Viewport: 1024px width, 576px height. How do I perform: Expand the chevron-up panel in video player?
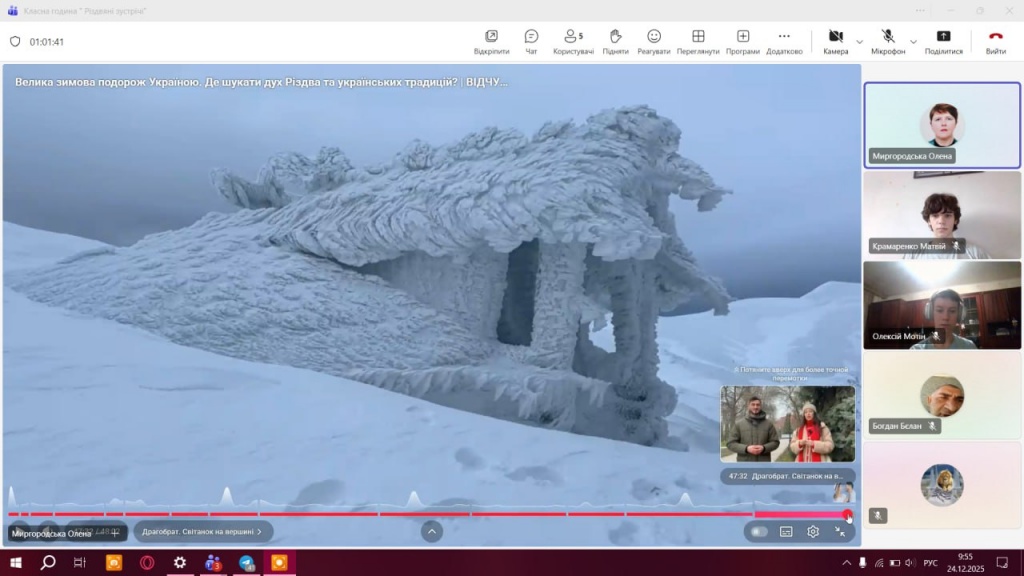pyautogui.click(x=432, y=532)
